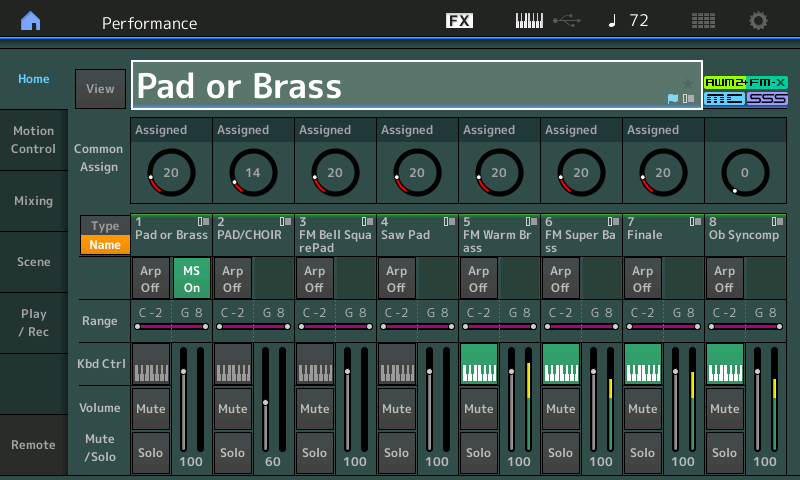The image size is (800, 480).
Task: Open Part 4 Saw Pad name menu
Action: pyautogui.click(x=416, y=237)
